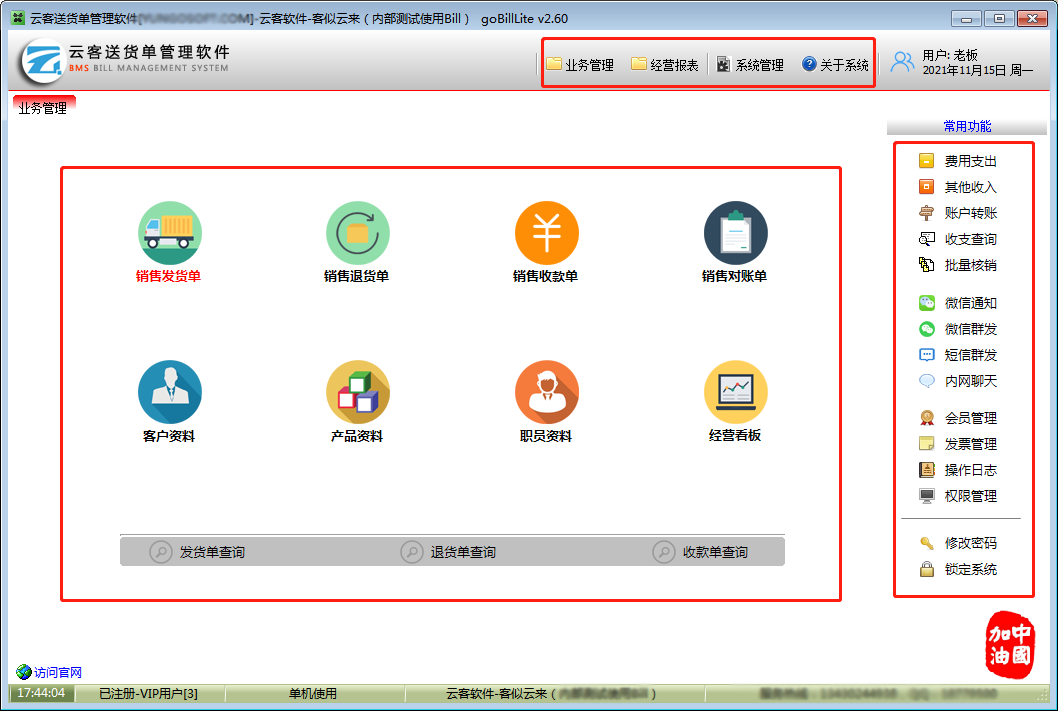This screenshot has width=1058, height=711.
Task: Click 修改密码 key item
Action: 957,543
